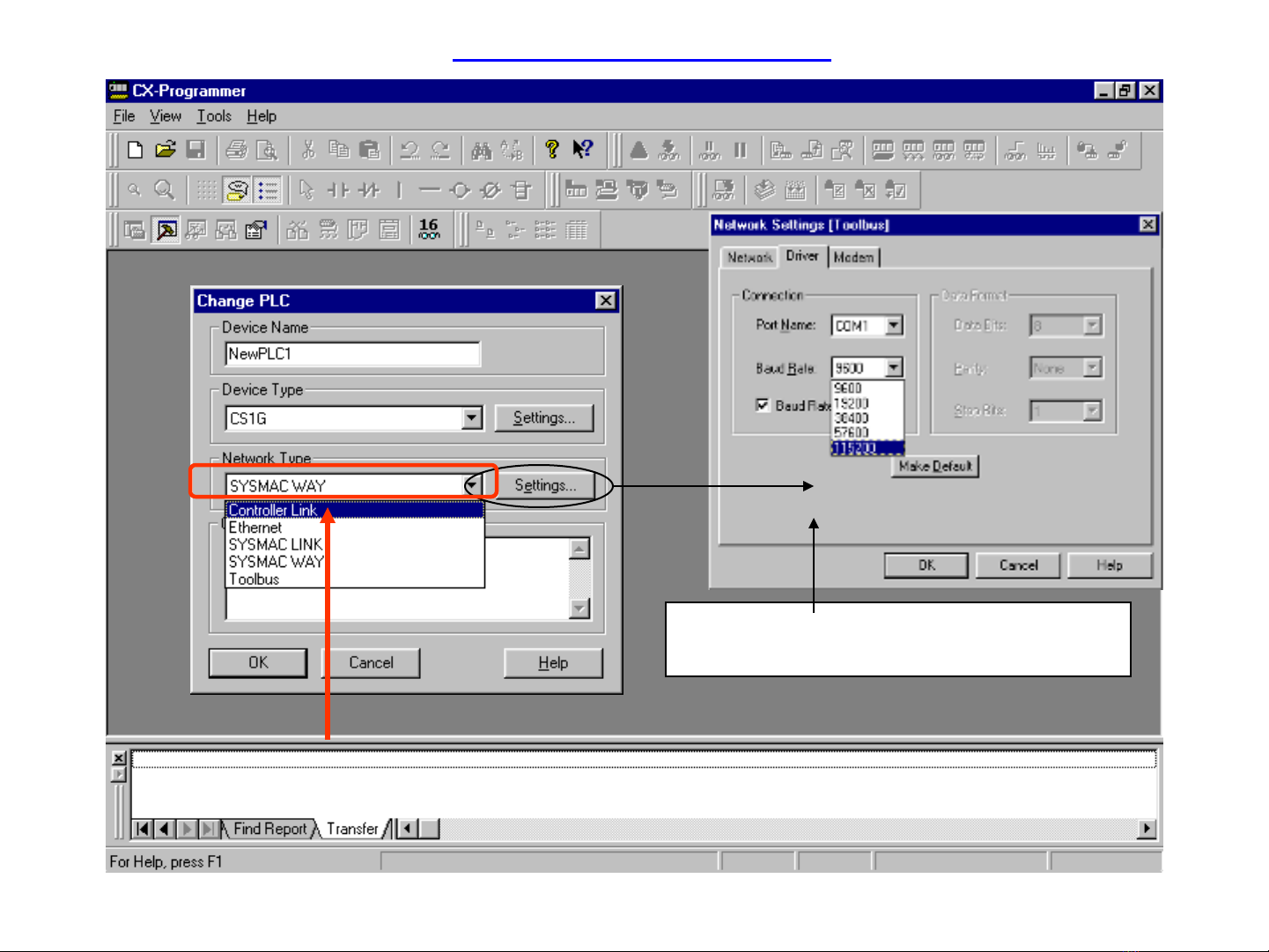Click the properties hand-on-sheet icon

pyautogui.click(x=256, y=230)
